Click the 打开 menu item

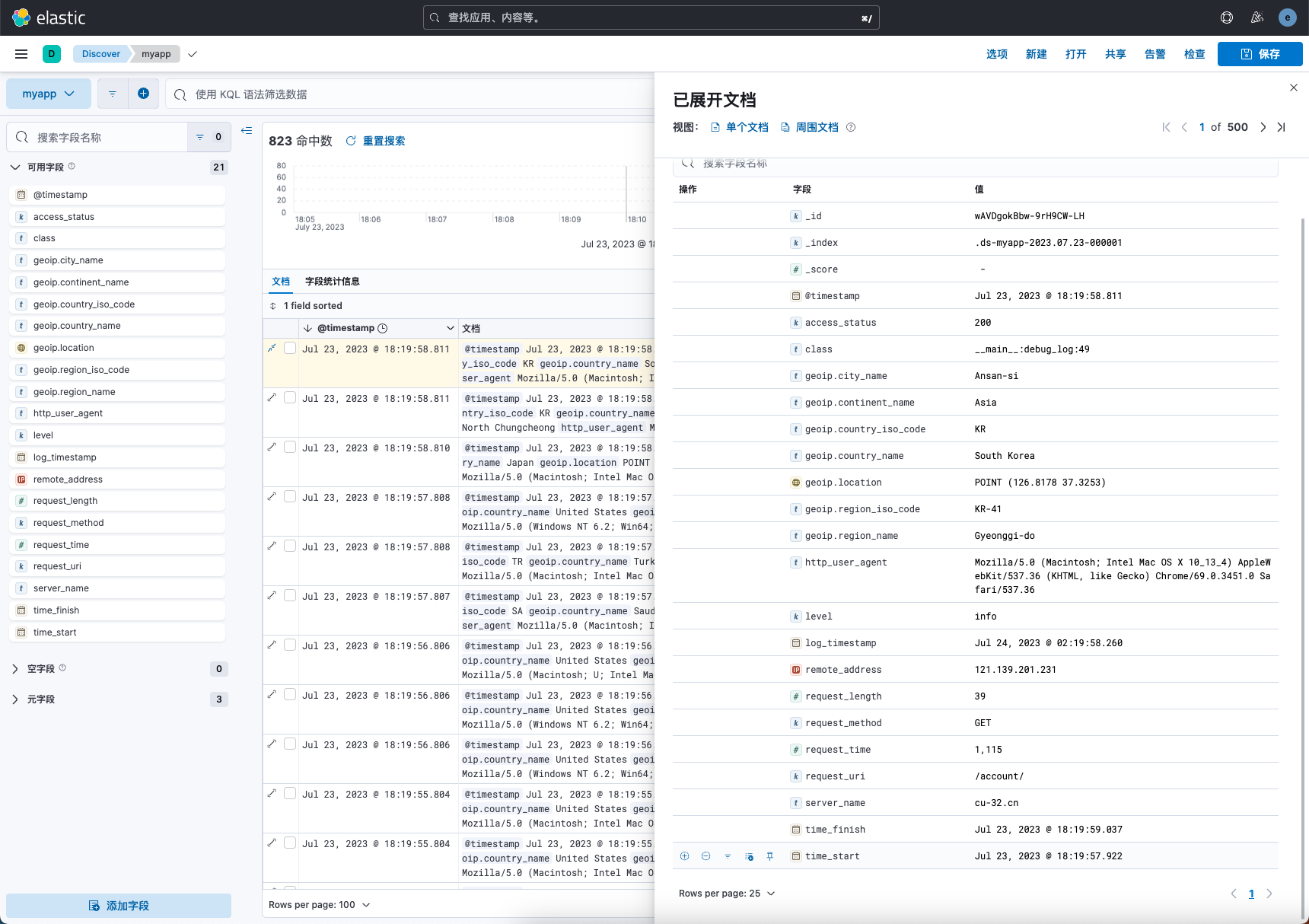click(x=1076, y=54)
